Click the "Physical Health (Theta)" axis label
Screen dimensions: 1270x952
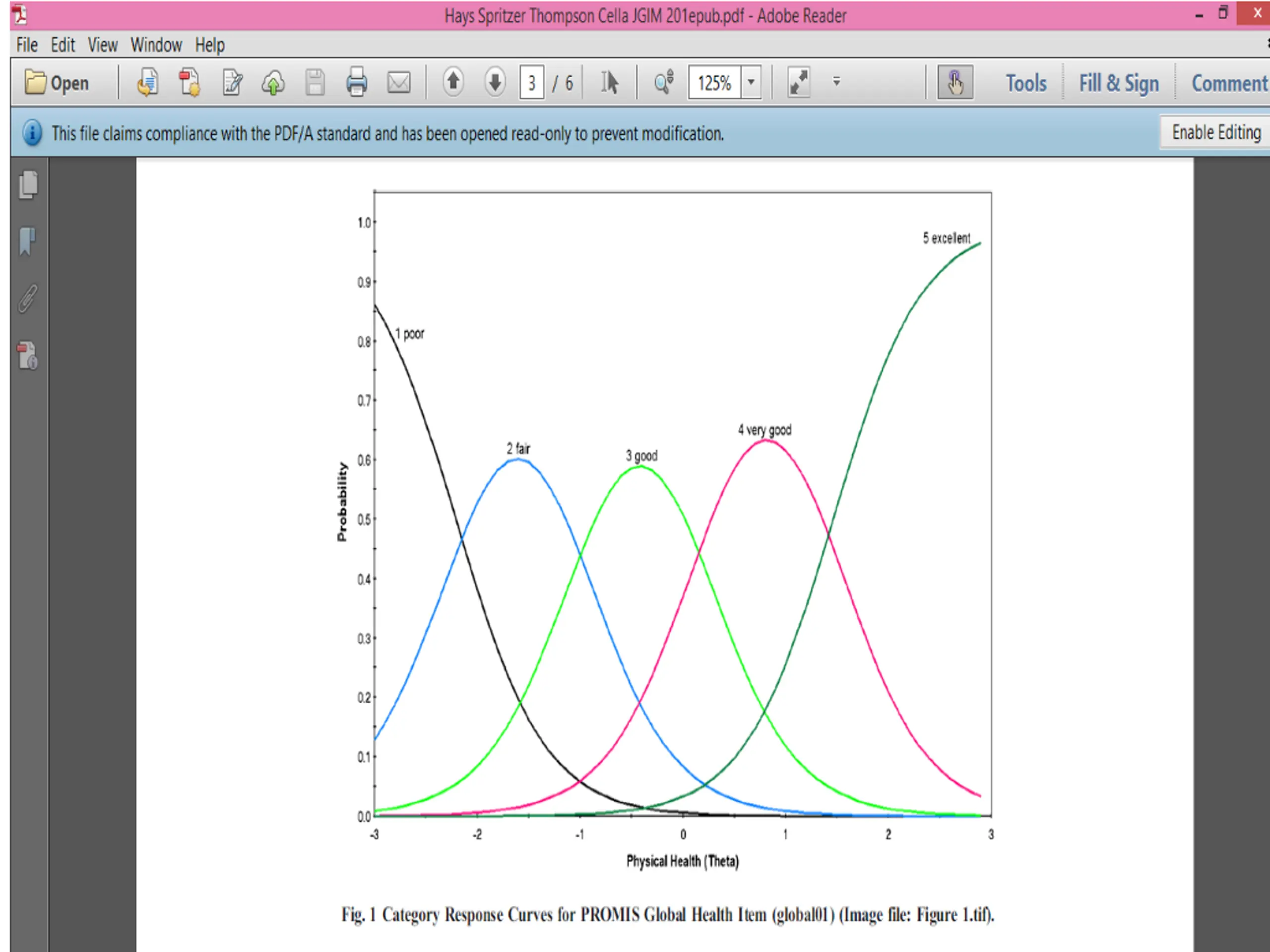tap(682, 861)
